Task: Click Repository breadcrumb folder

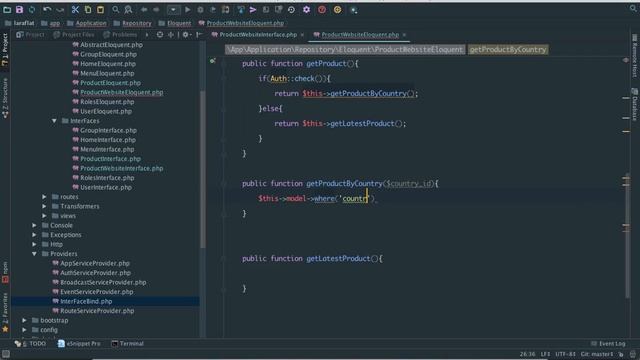Action: [133, 23]
